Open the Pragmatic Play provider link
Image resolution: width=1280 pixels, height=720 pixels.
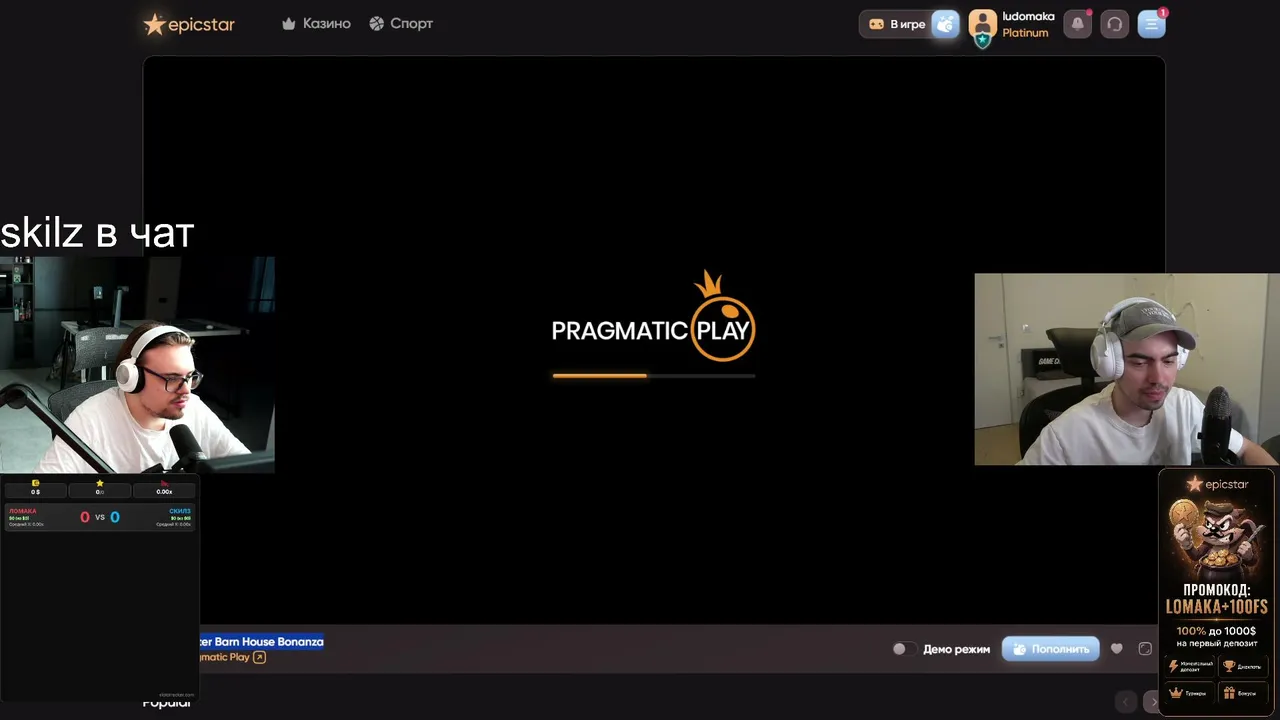pos(232,657)
